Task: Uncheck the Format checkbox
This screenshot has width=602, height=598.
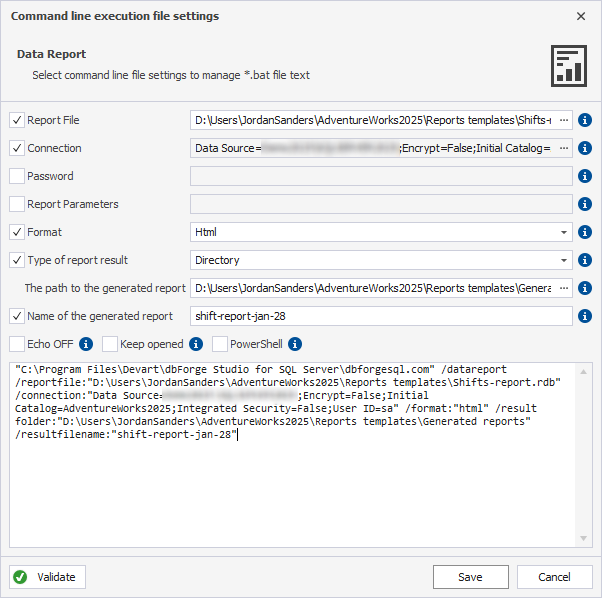Action: pyautogui.click(x=17, y=232)
